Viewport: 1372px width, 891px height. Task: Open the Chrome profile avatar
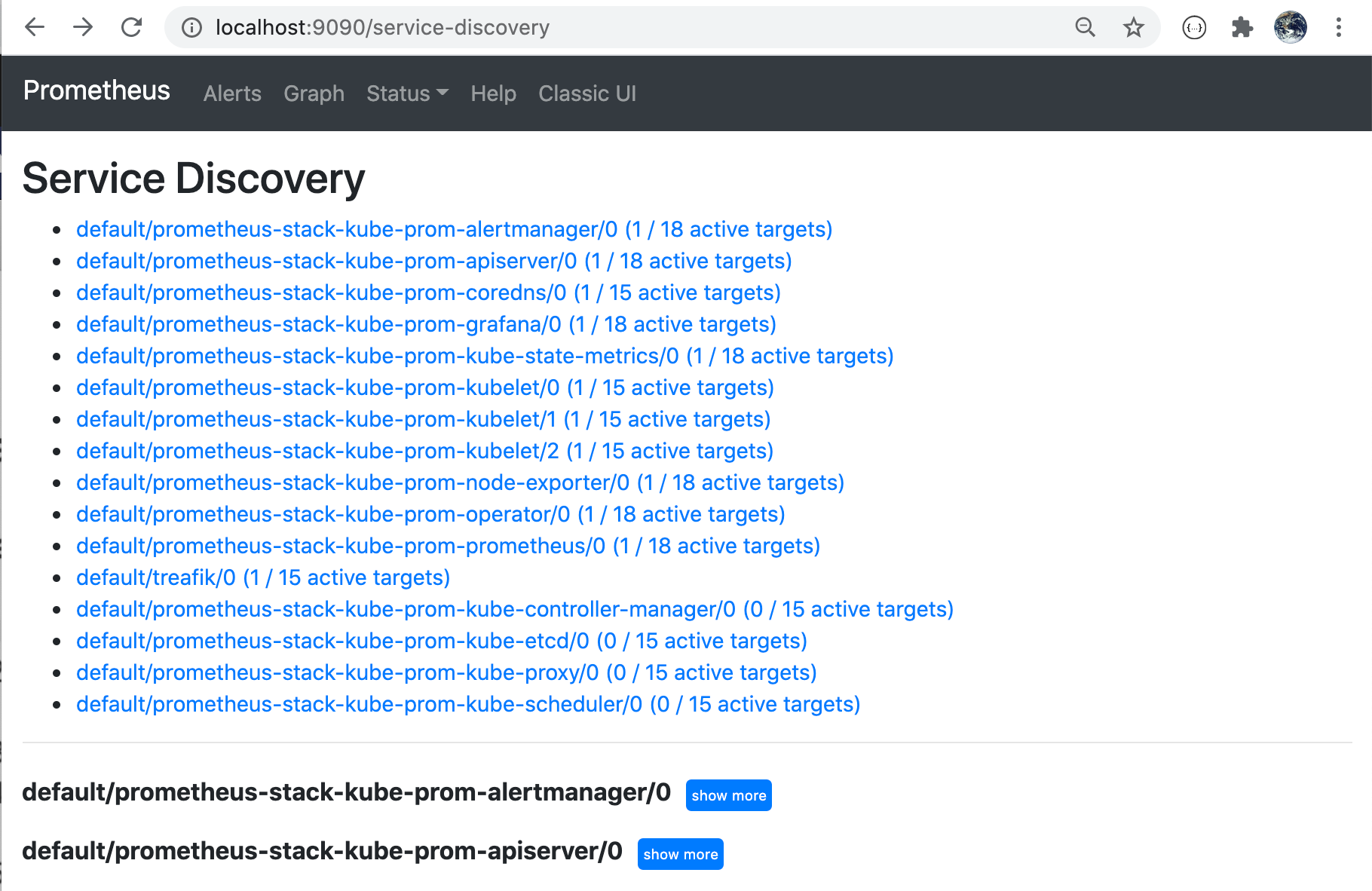point(1291,28)
